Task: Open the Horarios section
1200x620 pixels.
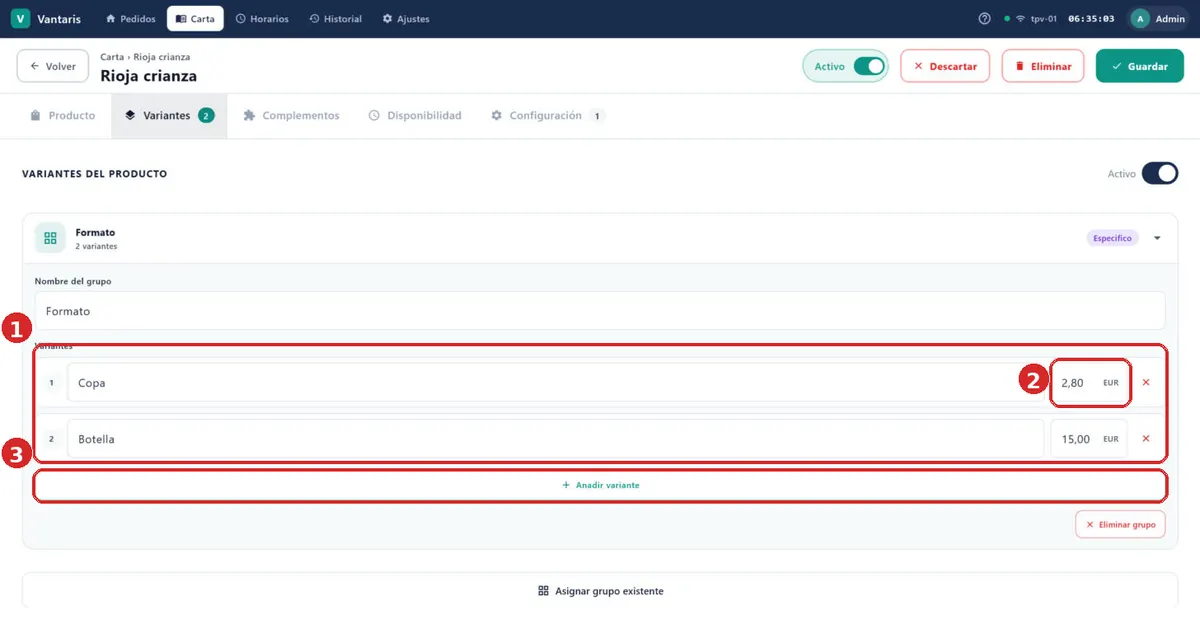Action: pyautogui.click(x=262, y=19)
